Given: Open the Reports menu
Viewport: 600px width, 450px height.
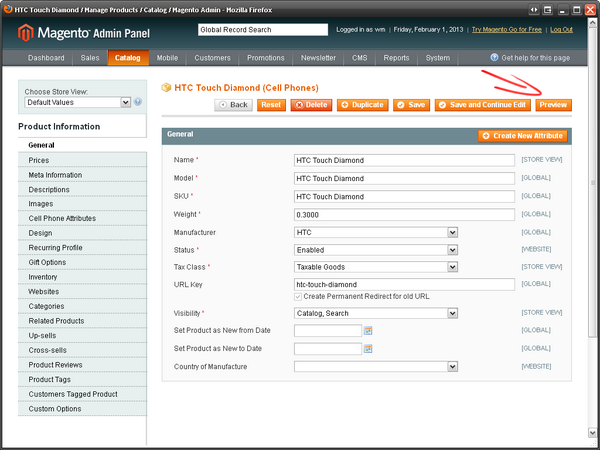Looking at the screenshot, I should click(x=396, y=58).
